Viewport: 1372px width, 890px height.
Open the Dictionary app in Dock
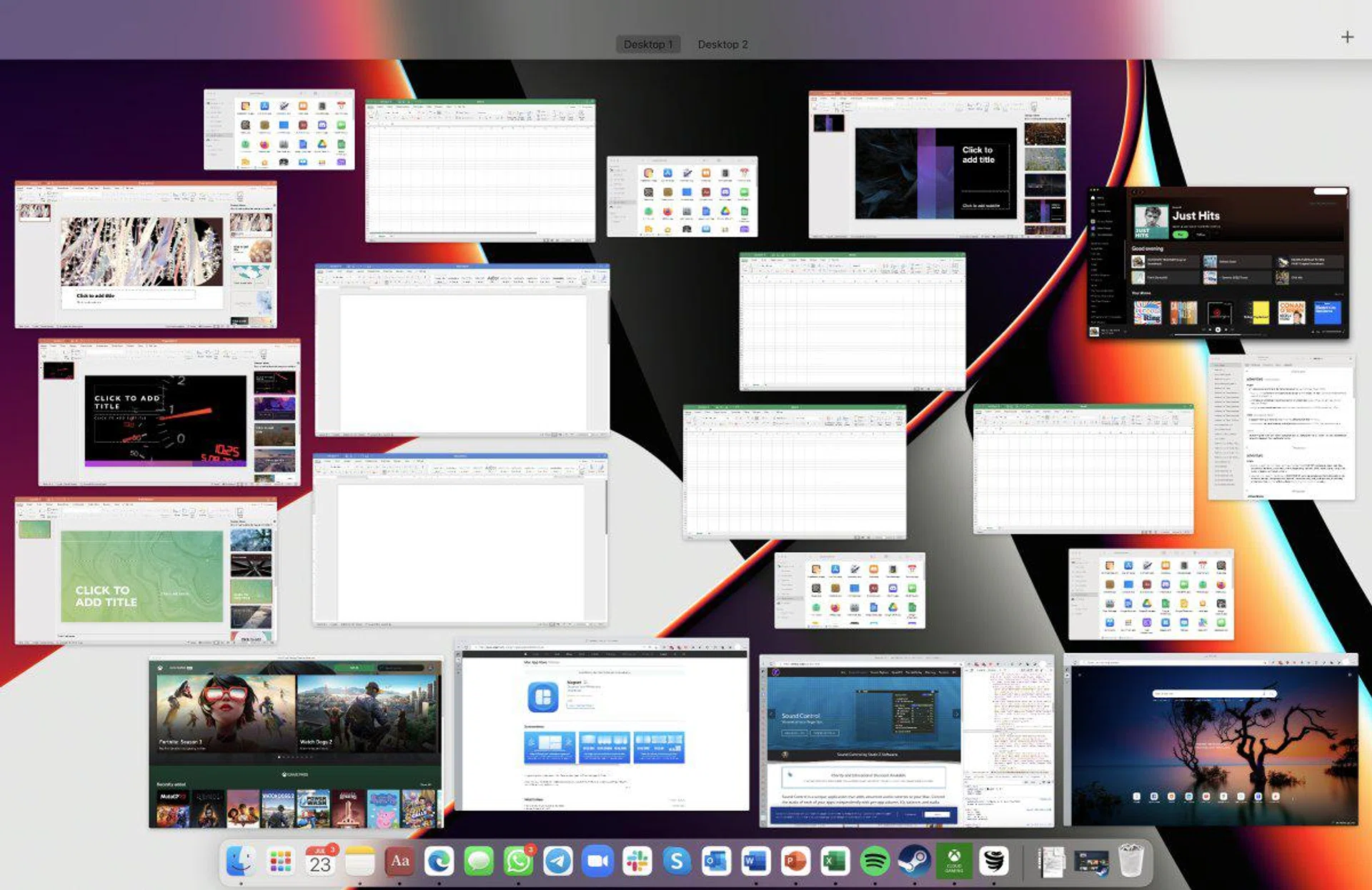(x=399, y=861)
